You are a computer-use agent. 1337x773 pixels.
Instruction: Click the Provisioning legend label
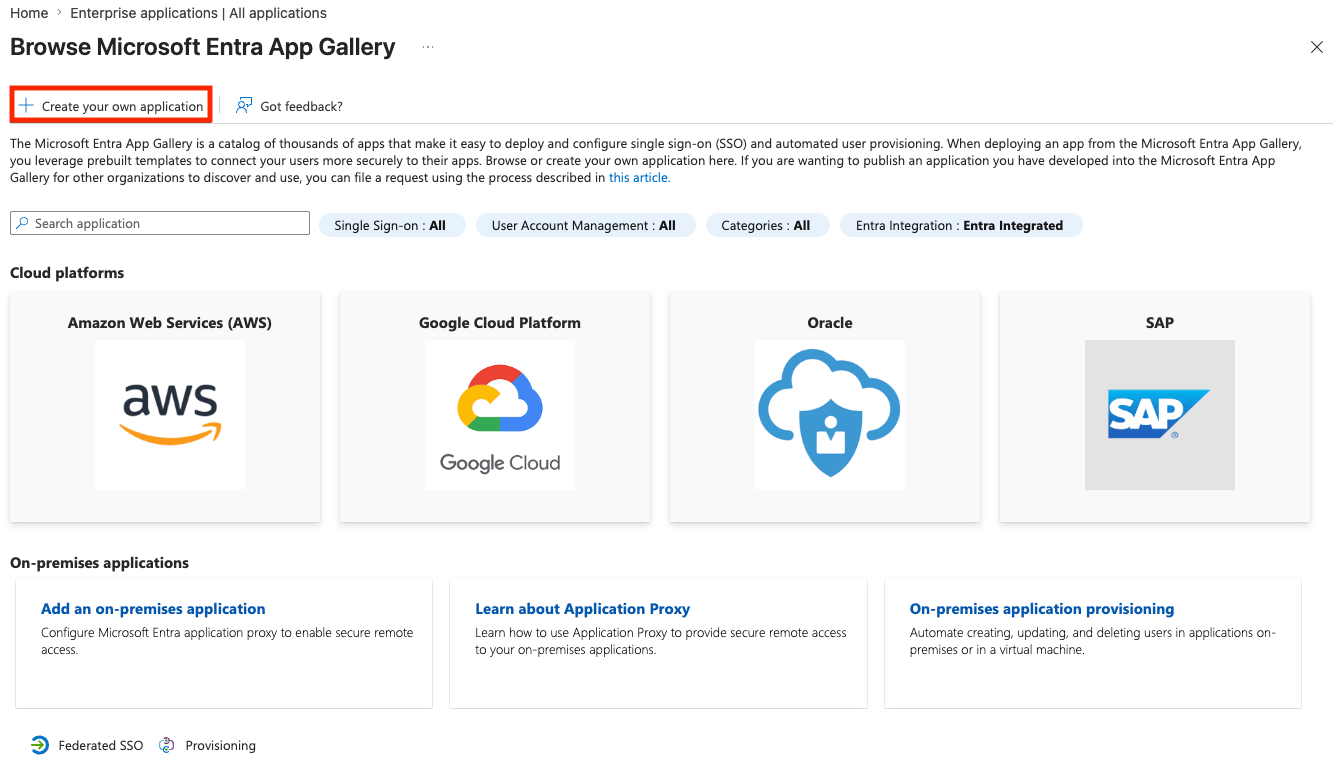[221, 745]
